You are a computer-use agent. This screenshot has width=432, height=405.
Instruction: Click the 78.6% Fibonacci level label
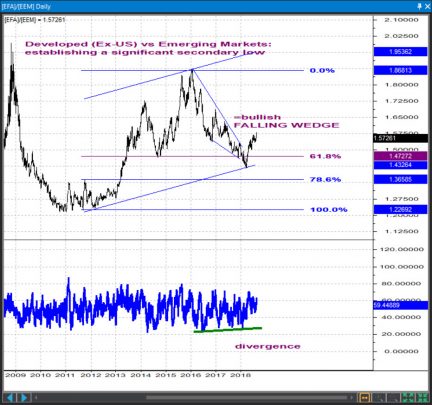point(325,180)
